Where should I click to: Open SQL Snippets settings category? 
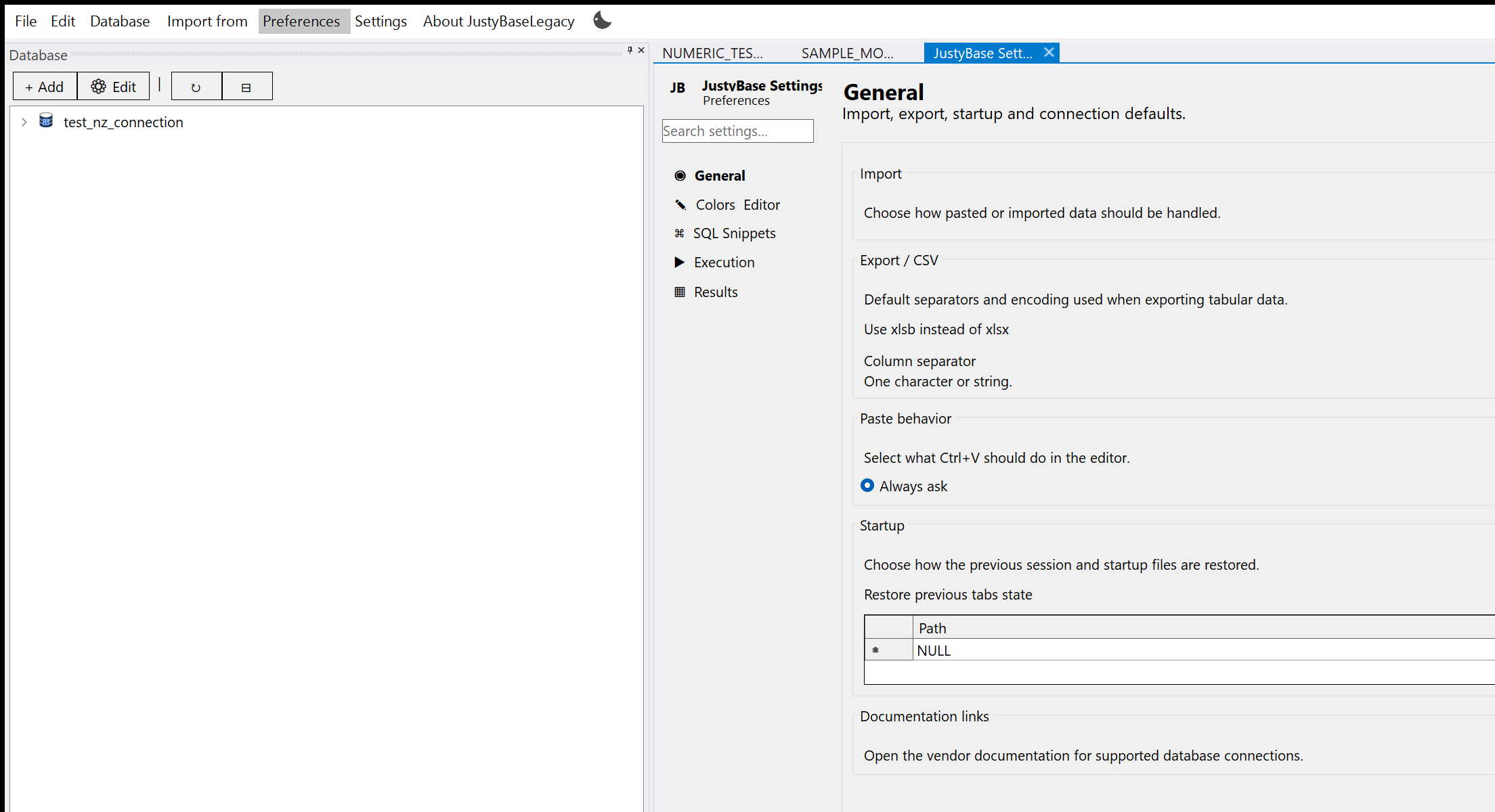point(724,233)
